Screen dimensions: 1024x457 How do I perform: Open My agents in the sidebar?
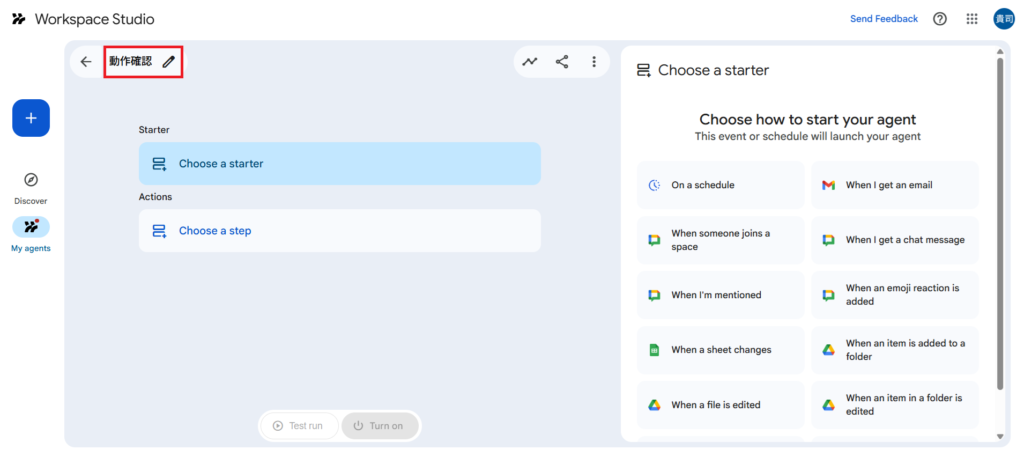tap(31, 233)
